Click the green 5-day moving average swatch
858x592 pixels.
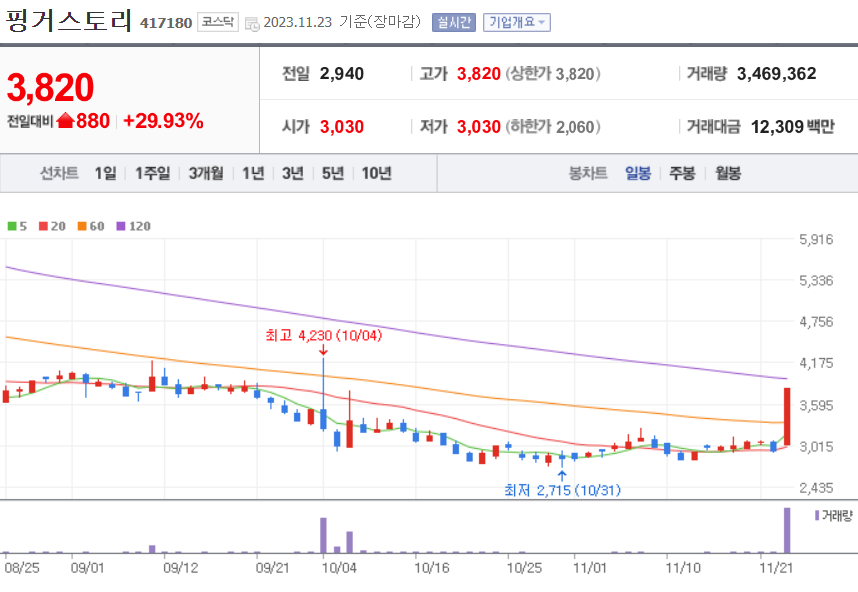pyautogui.click(x=12, y=226)
